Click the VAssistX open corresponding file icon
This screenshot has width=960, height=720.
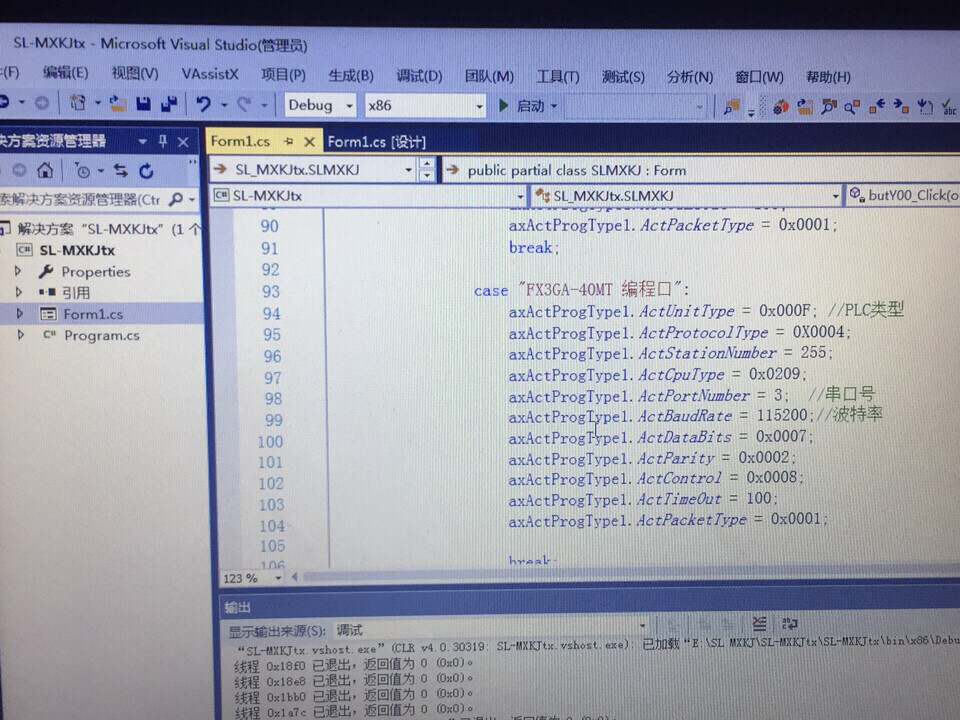(804, 107)
